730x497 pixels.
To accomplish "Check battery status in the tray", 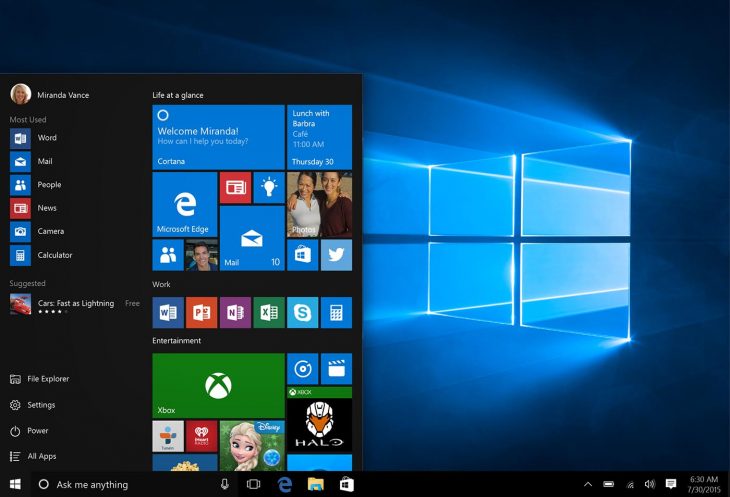I will pos(608,484).
